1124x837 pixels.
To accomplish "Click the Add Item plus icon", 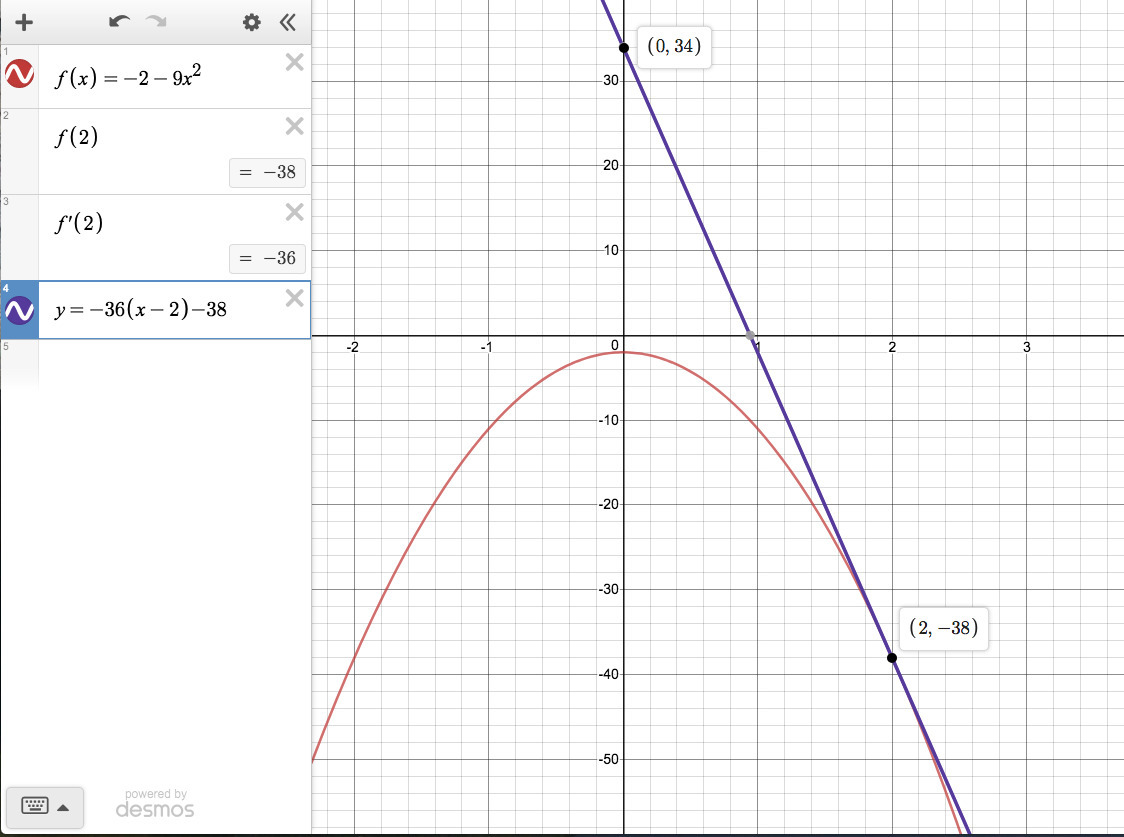I will point(24,22).
